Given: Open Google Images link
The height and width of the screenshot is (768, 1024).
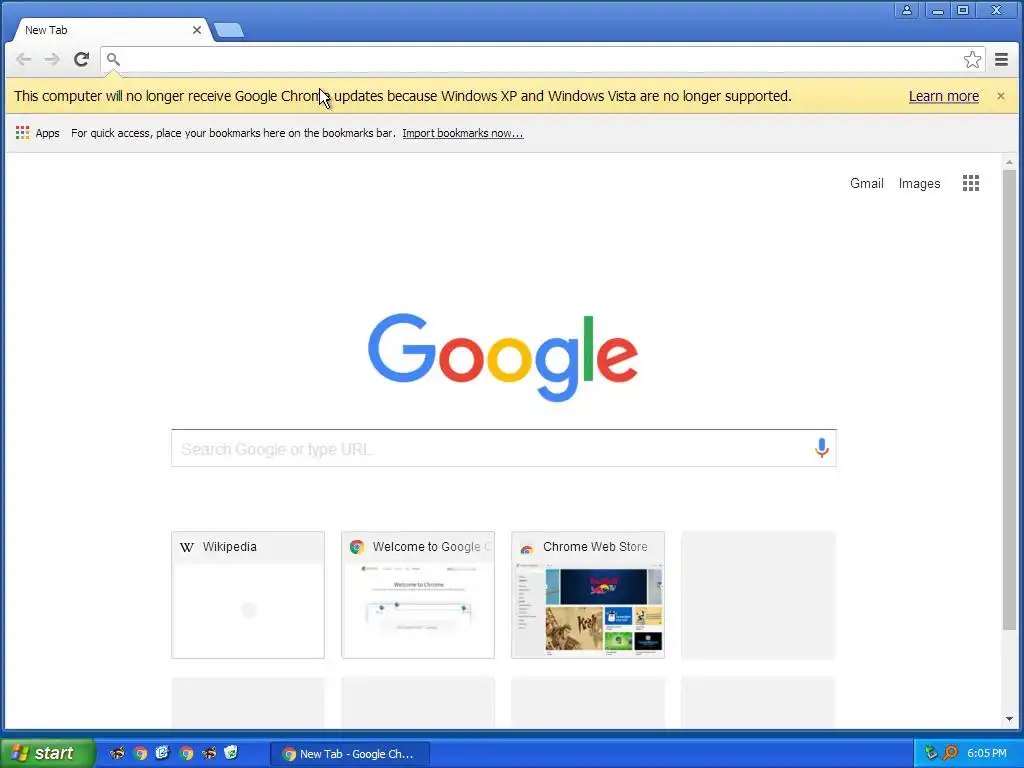Looking at the screenshot, I should 919,184.
